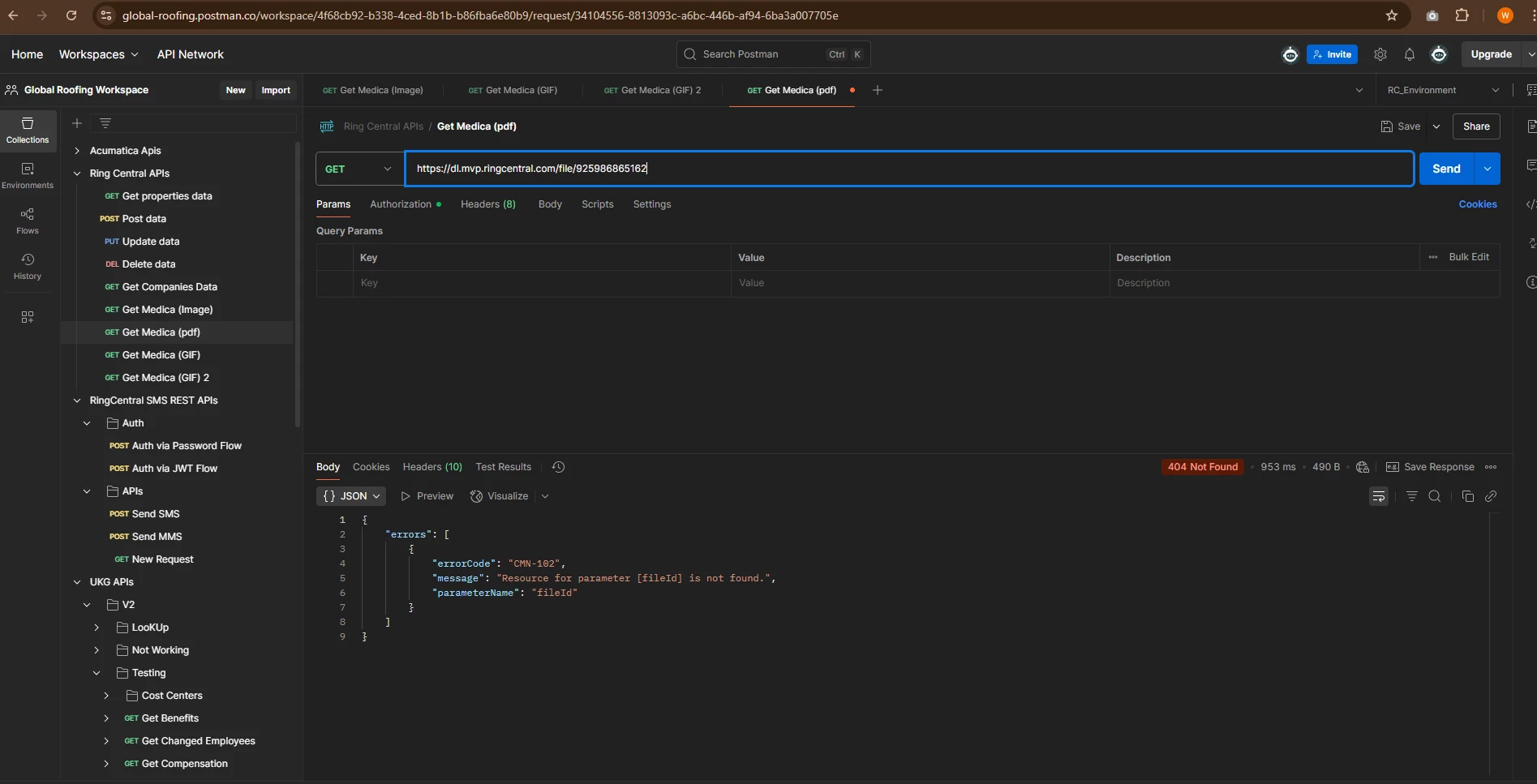Open the RC_Environment selector dropdown
This screenshot has width=1537, height=784.
(x=1444, y=90)
